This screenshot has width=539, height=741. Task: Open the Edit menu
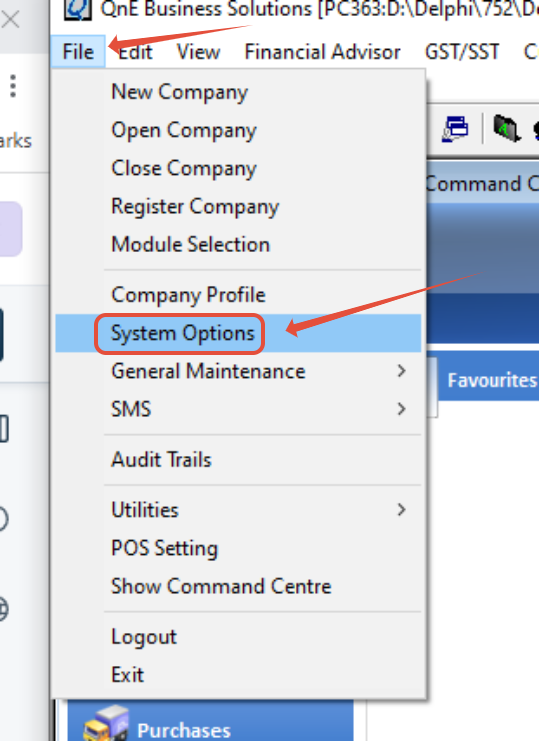click(x=135, y=52)
